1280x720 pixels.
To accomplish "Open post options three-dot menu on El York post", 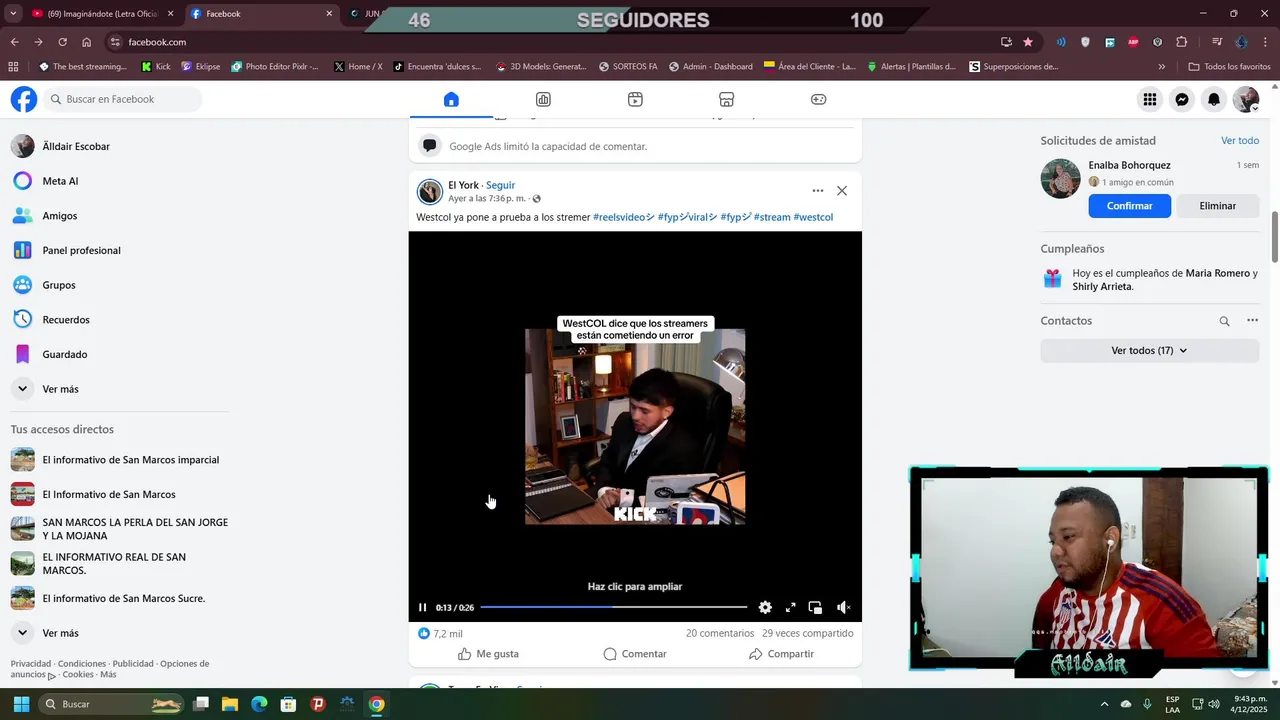I will 818,190.
